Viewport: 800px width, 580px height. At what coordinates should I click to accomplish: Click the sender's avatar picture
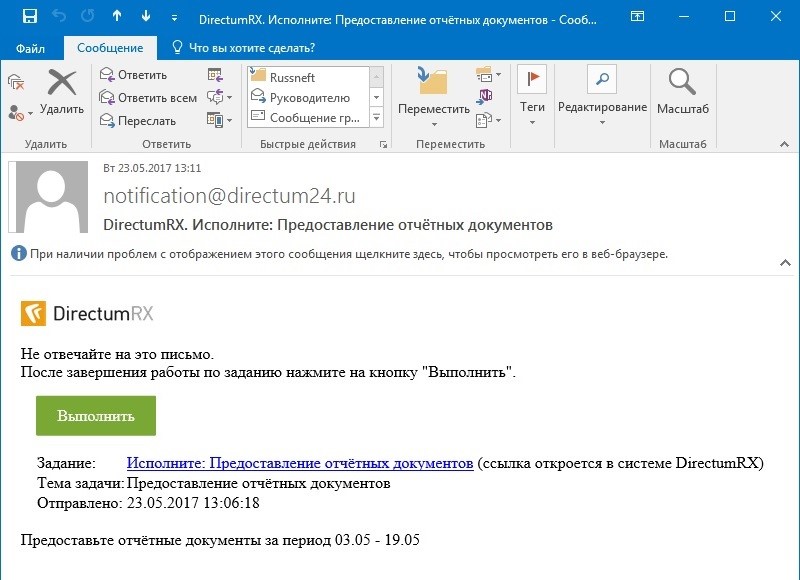52,197
